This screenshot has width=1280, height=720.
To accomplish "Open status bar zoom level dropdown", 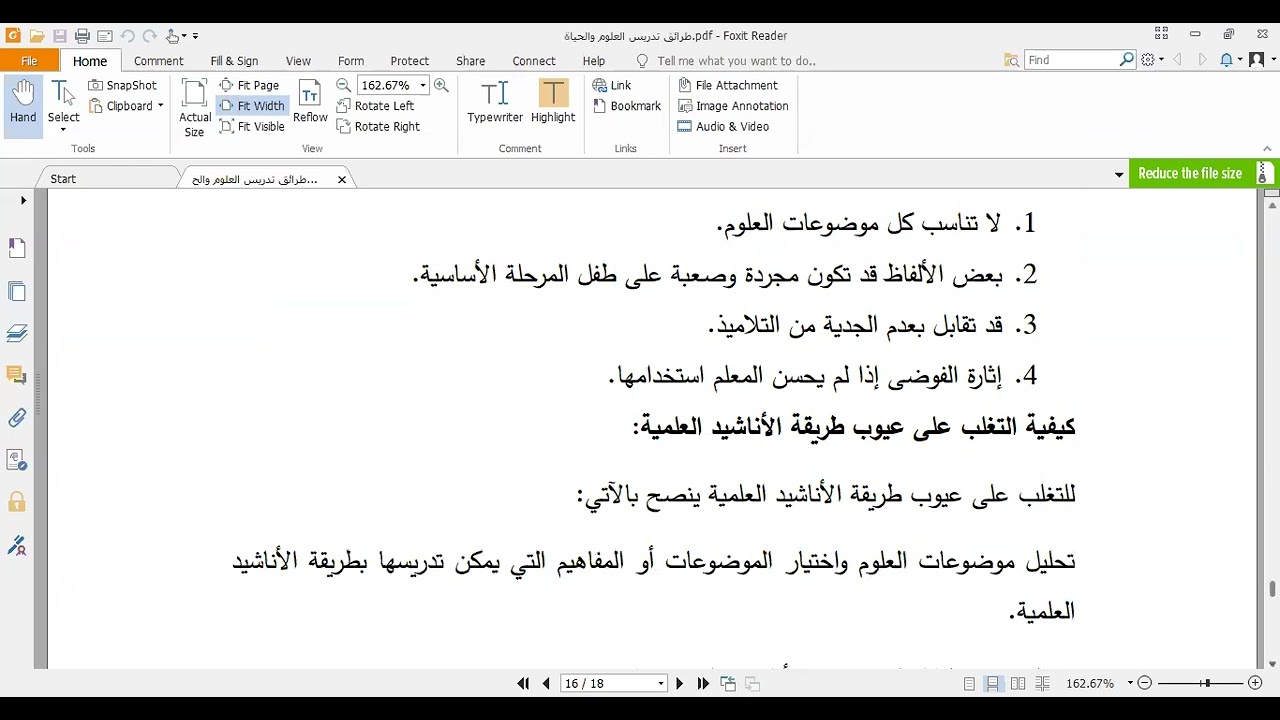I will tap(1130, 683).
